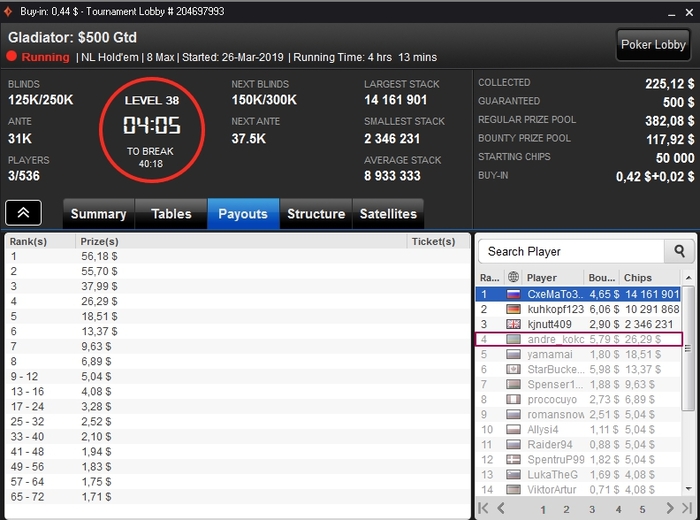
Task: Collapse the header with double-chevron button
Action: point(24,213)
